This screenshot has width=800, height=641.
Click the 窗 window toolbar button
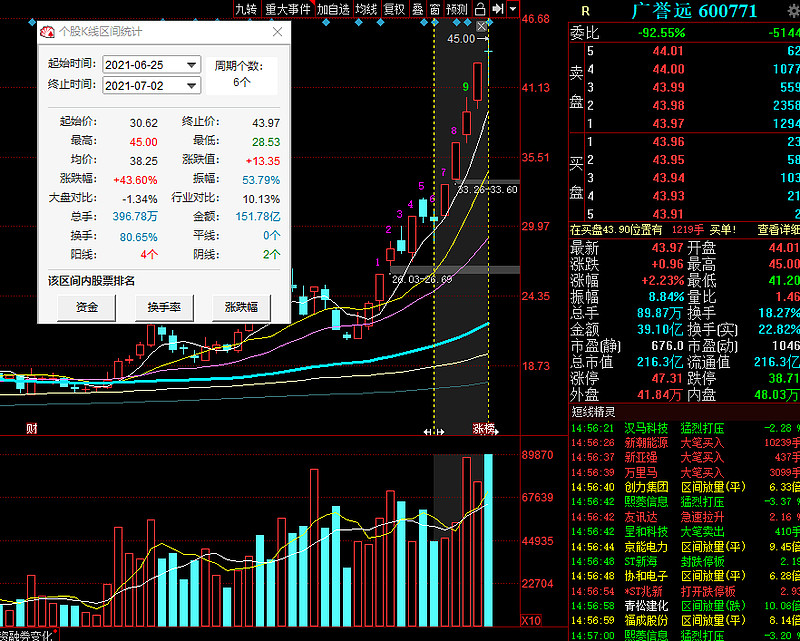point(435,9)
